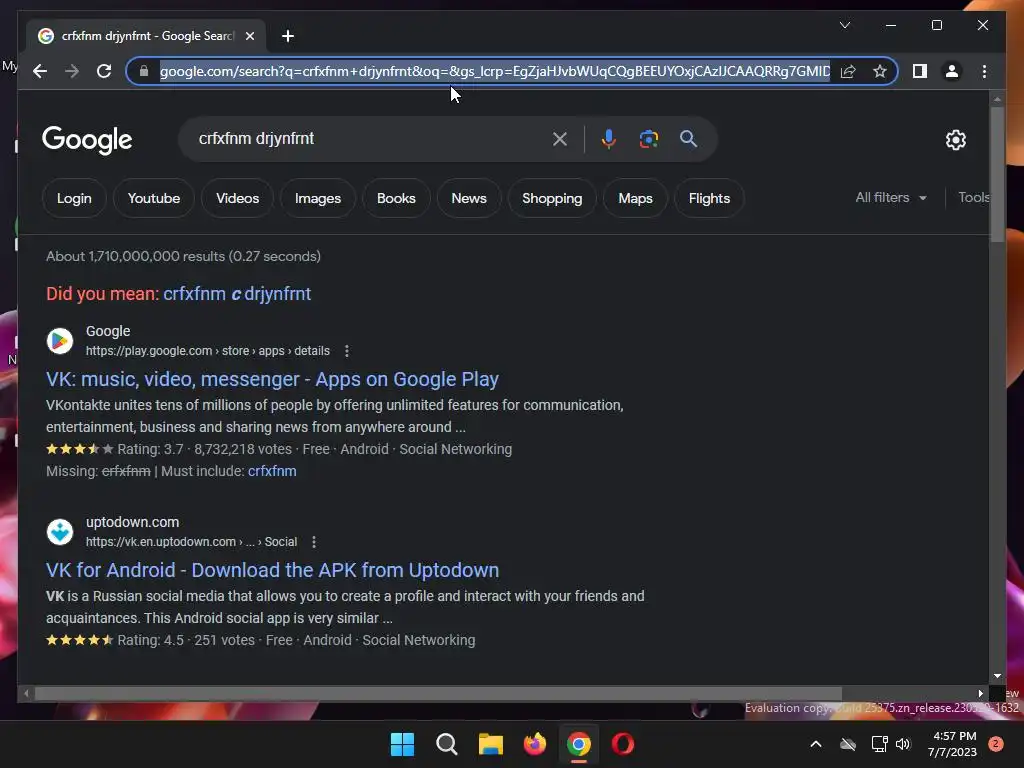1024x768 pixels.
Task: Click the browser forward arrow
Action: coord(72,71)
